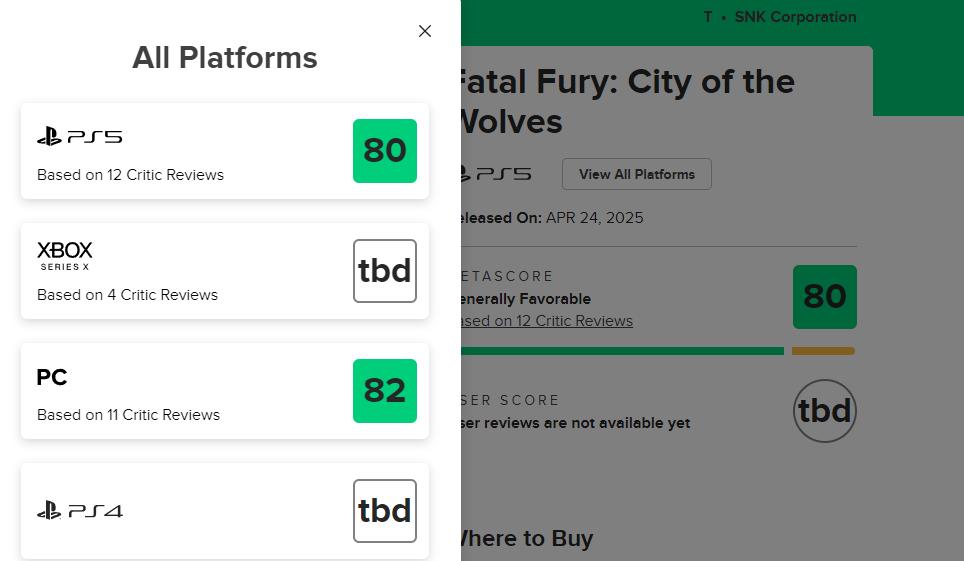Click the PC score badge of 82
Image resolution: width=964 pixels, height=561 pixels.
[385, 391]
